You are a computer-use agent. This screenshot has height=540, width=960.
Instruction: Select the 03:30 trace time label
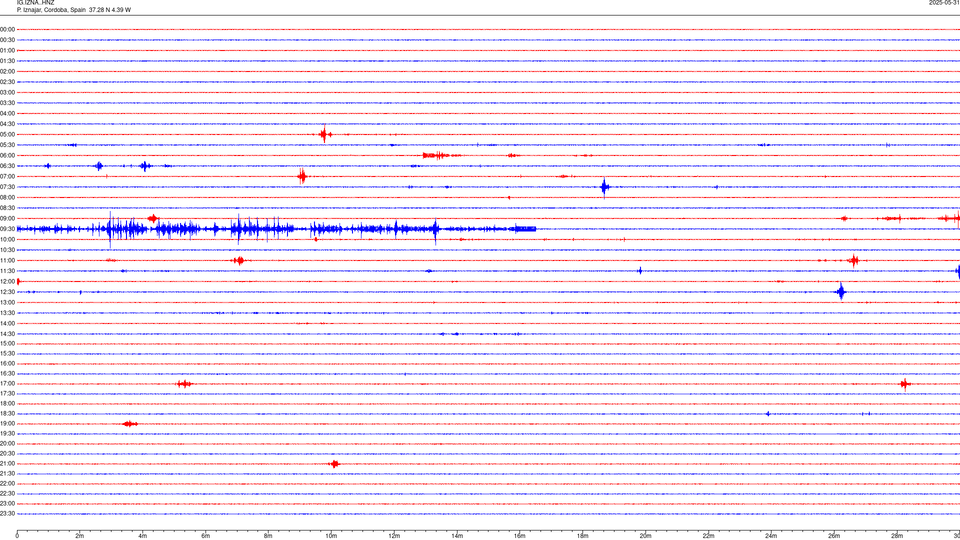(7, 103)
